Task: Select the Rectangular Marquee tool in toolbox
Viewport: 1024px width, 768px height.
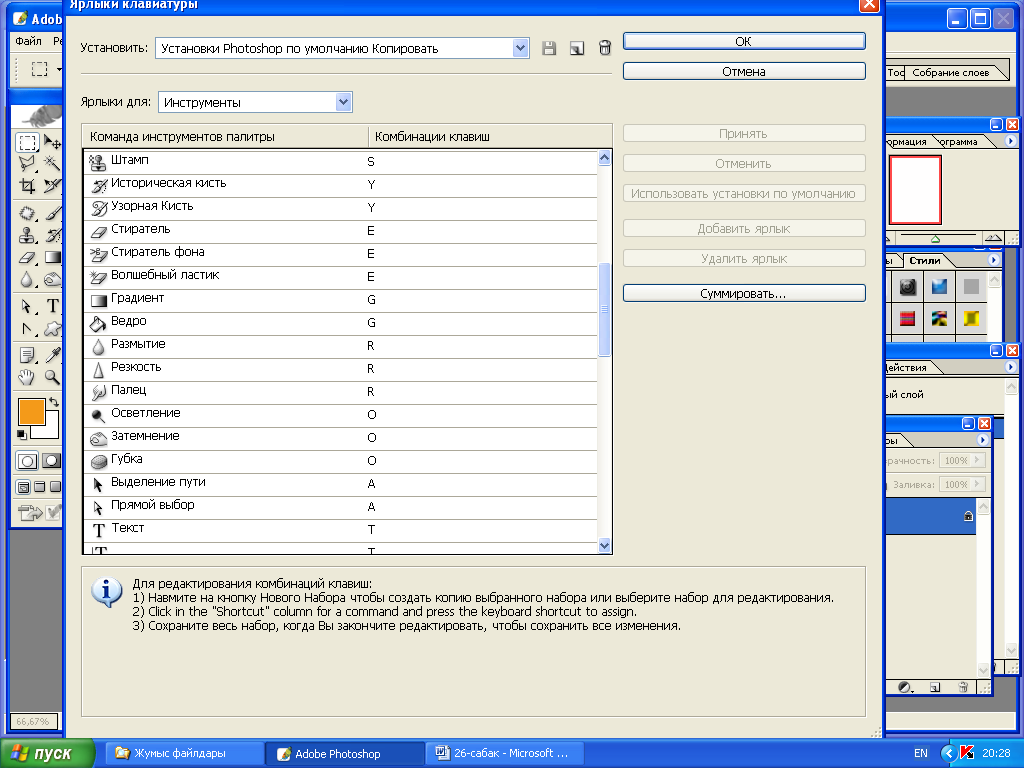Action: pyautogui.click(x=27, y=142)
